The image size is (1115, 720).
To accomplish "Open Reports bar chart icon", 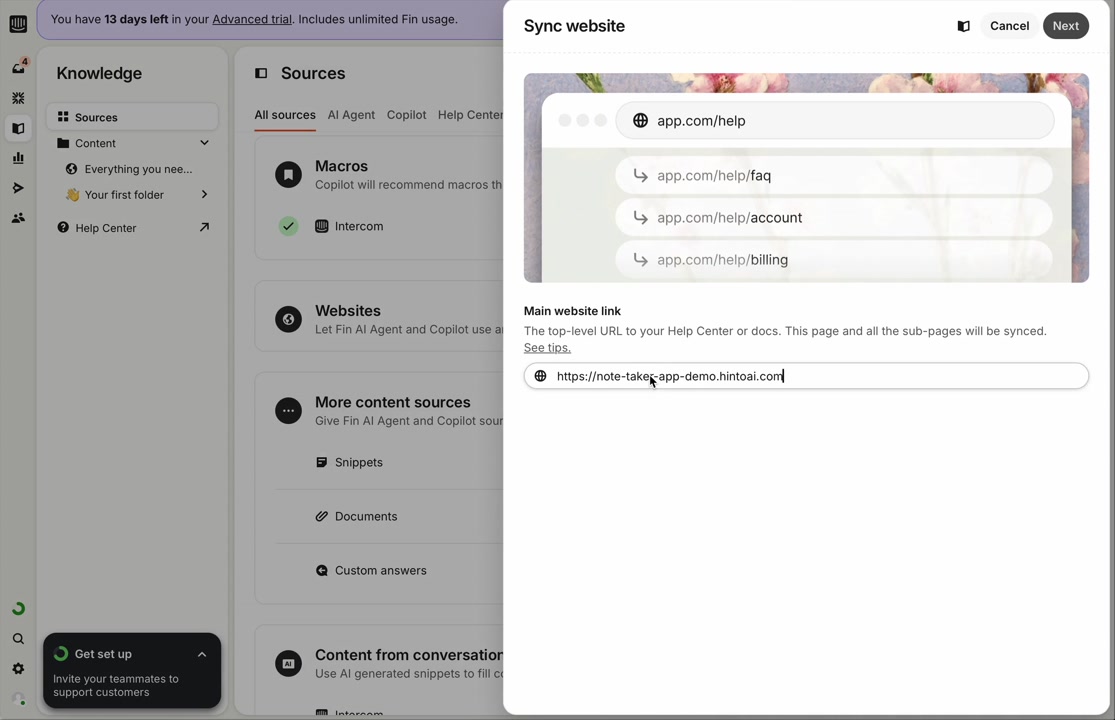I will click(18, 158).
